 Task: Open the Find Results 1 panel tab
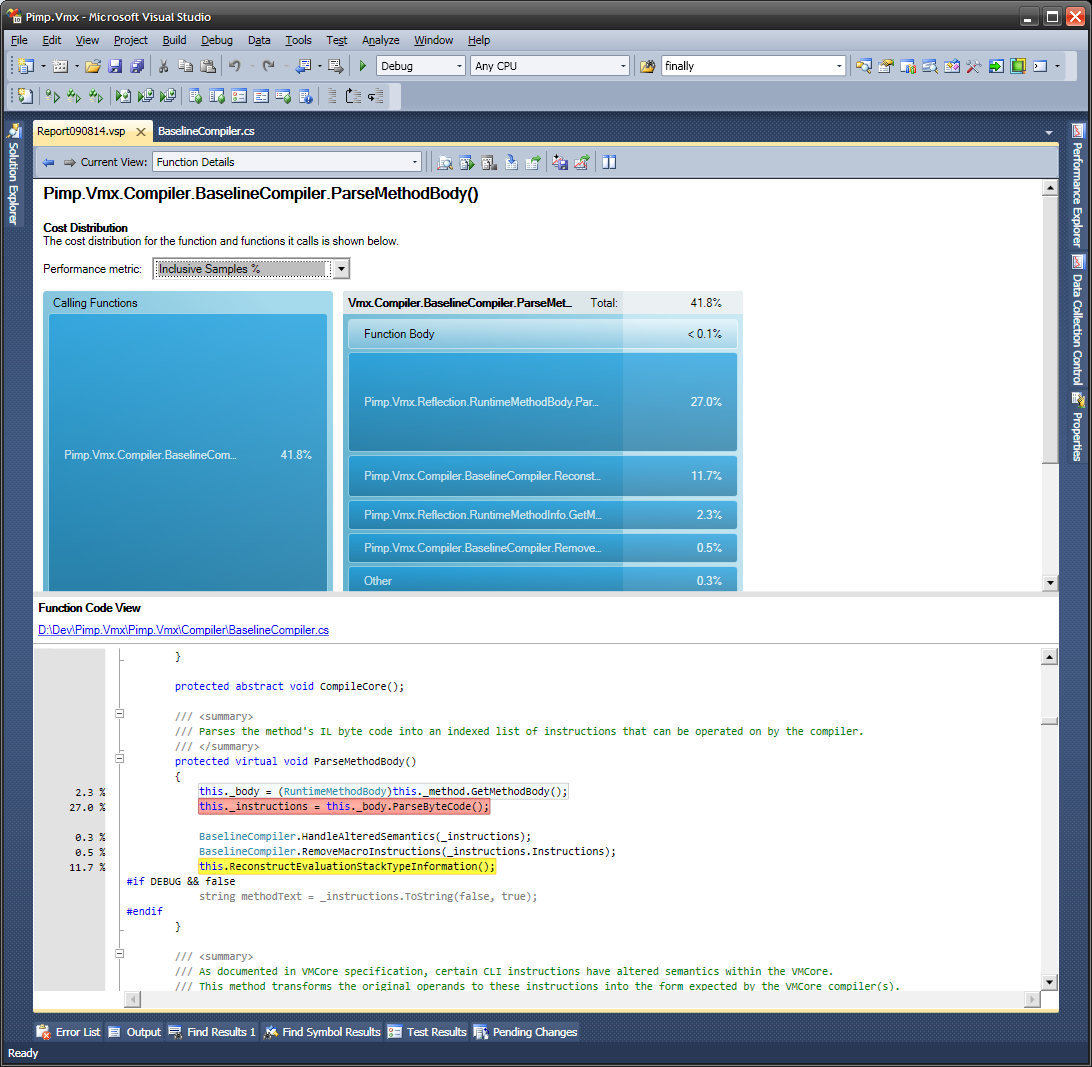tap(212, 1032)
